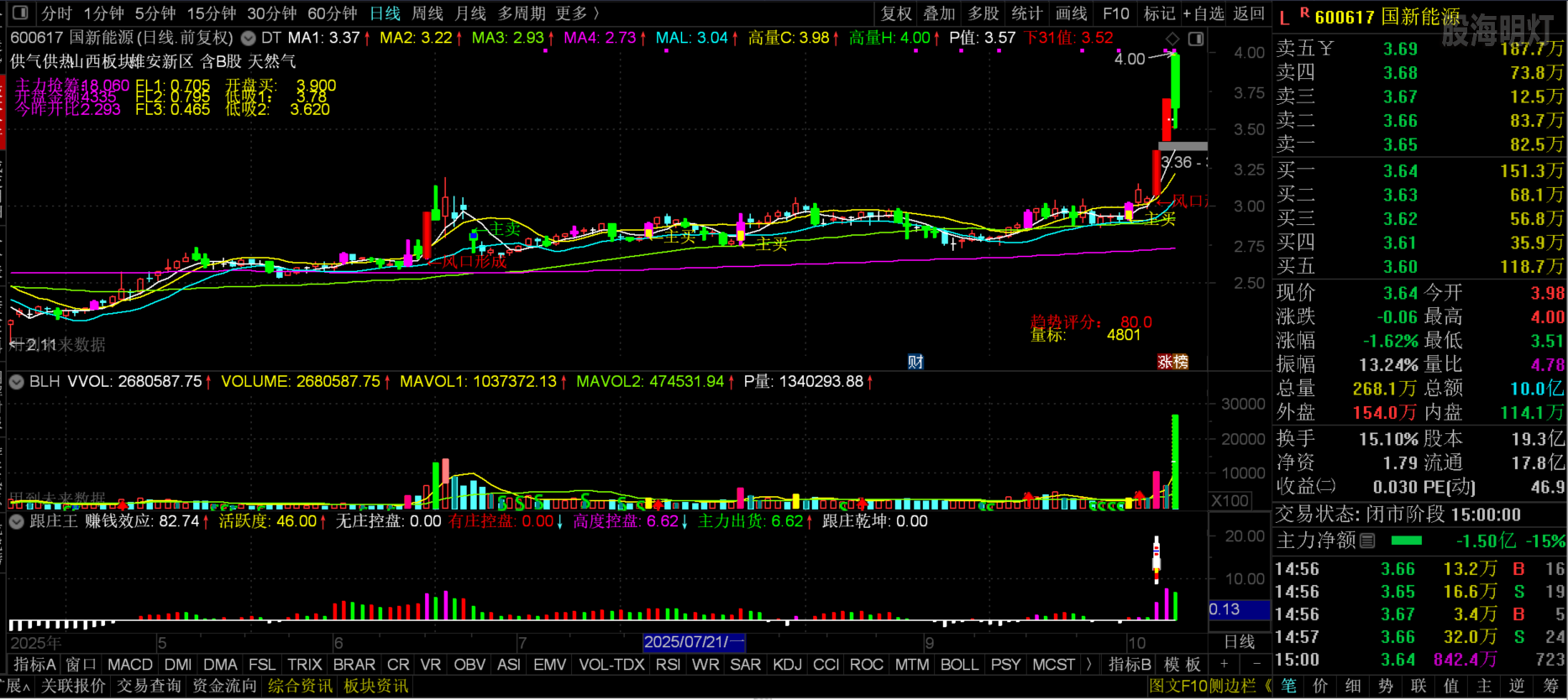The height and width of the screenshot is (700, 1568).
Task: Open the main chart indicator dropdown before DT
Action: tap(248, 38)
